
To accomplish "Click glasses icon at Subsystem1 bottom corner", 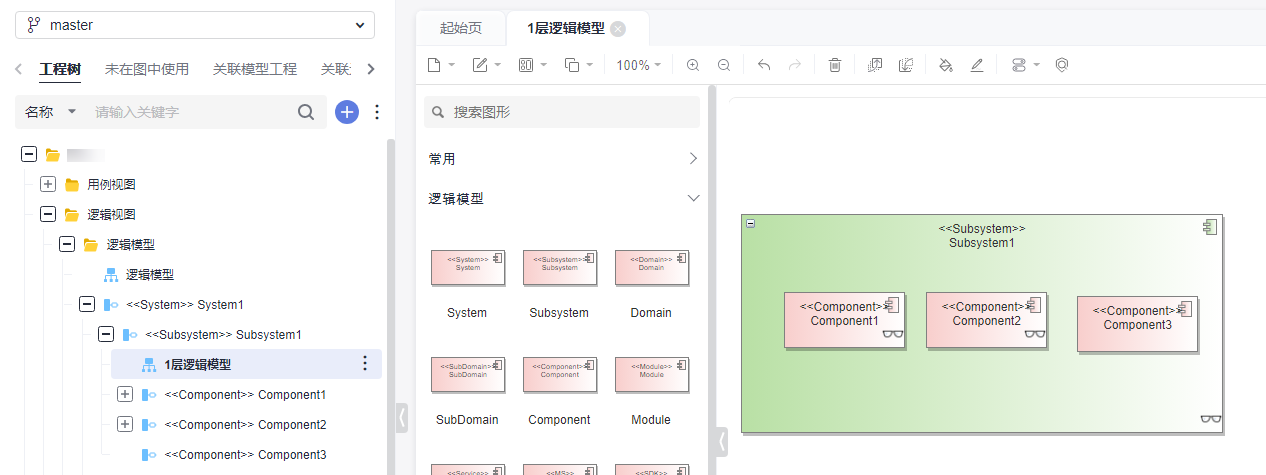I will tap(1211, 419).
